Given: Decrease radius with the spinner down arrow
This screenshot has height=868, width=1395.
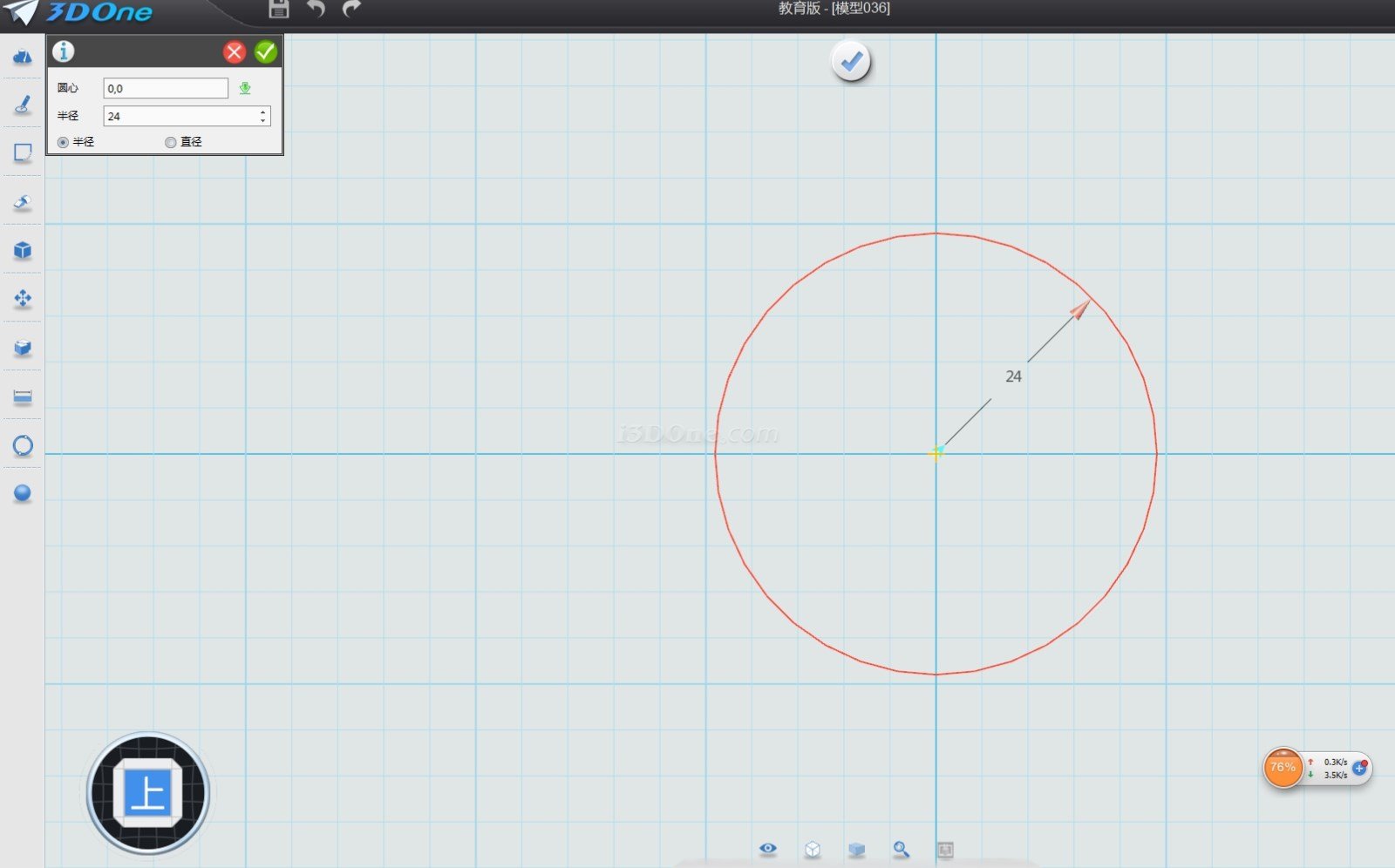Looking at the screenshot, I should pyautogui.click(x=262, y=120).
